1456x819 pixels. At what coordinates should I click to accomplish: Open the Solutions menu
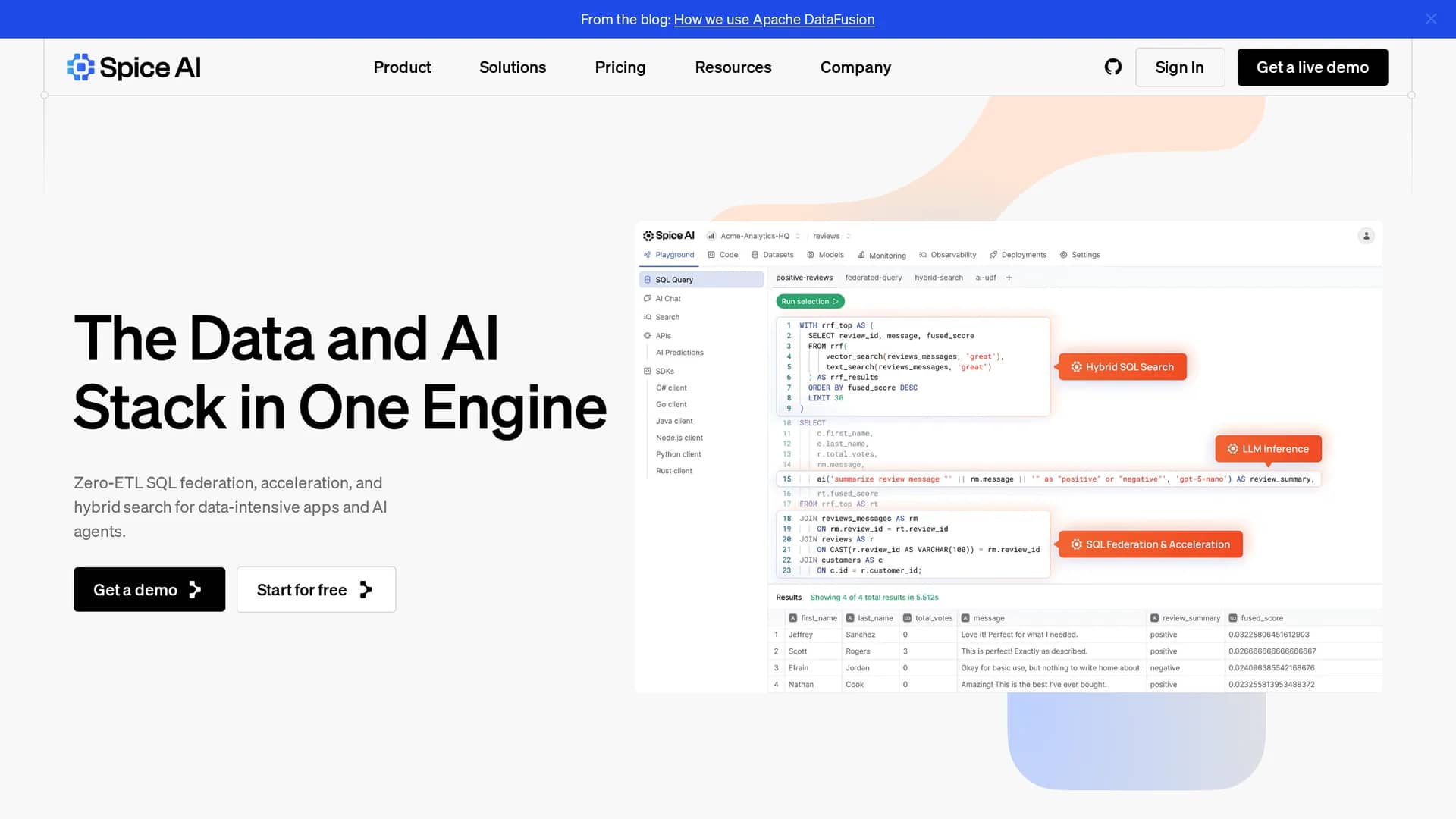coord(513,67)
